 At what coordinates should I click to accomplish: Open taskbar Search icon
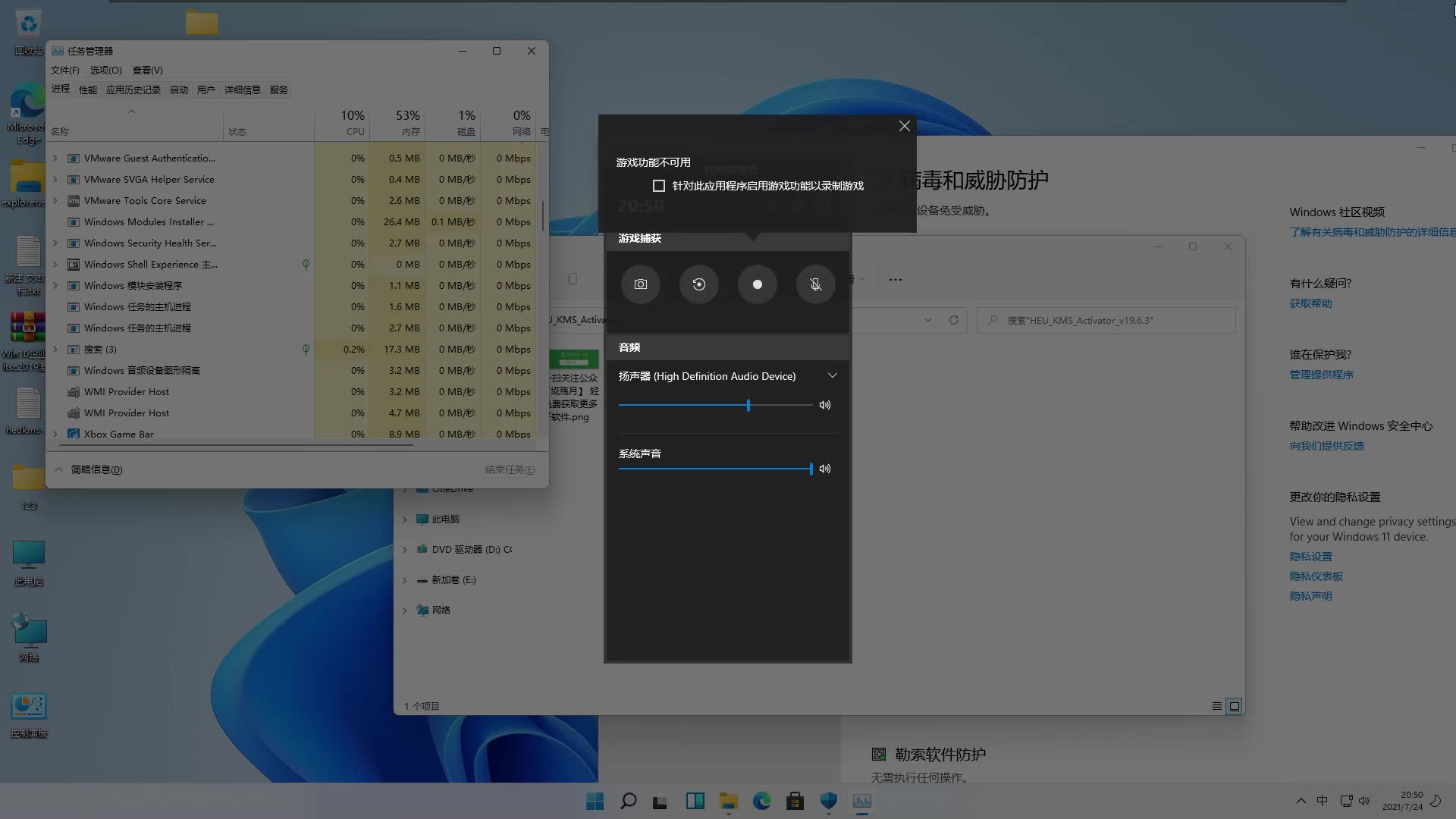coord(629,801)
